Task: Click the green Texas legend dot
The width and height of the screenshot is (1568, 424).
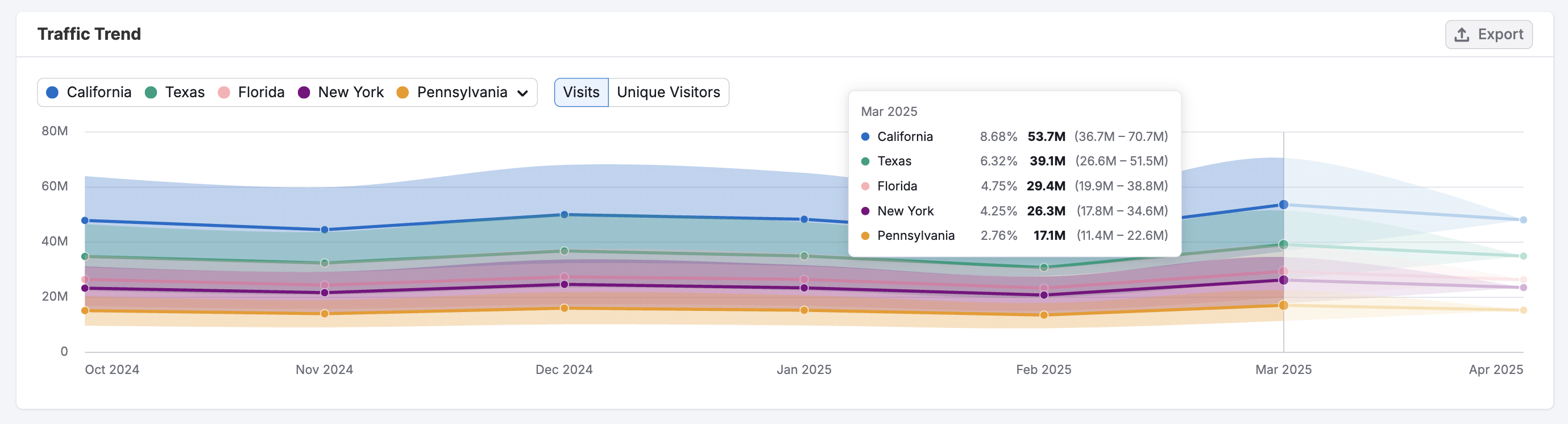Action: [150, 93]
